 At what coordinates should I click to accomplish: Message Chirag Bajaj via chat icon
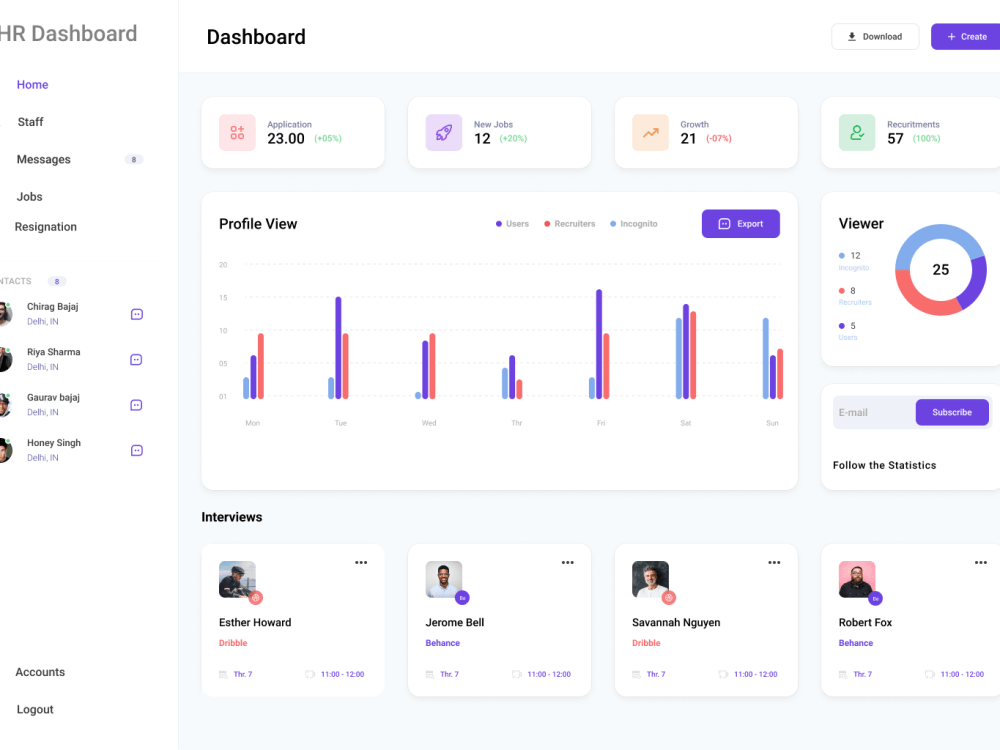pos(136,314)
